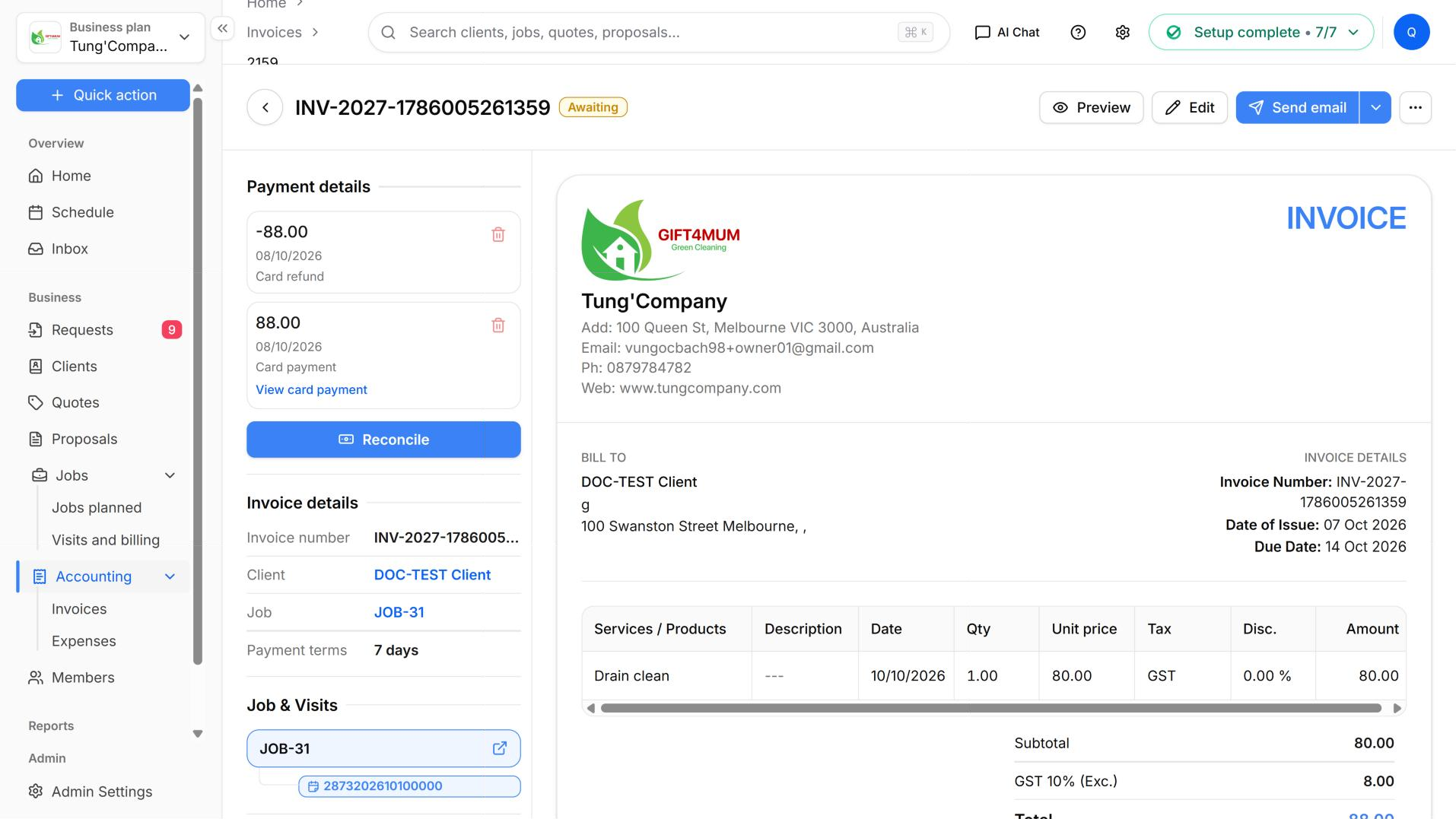Go to Proposals in sidebar
The width and height of the screenshot is (1456, 819).
tap(103, 440)
